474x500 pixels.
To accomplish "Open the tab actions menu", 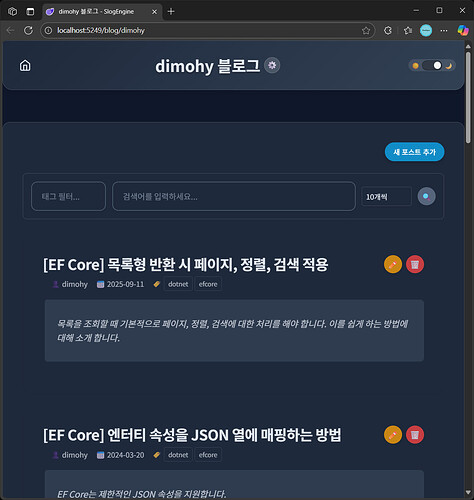I will [x=30, y=11].
